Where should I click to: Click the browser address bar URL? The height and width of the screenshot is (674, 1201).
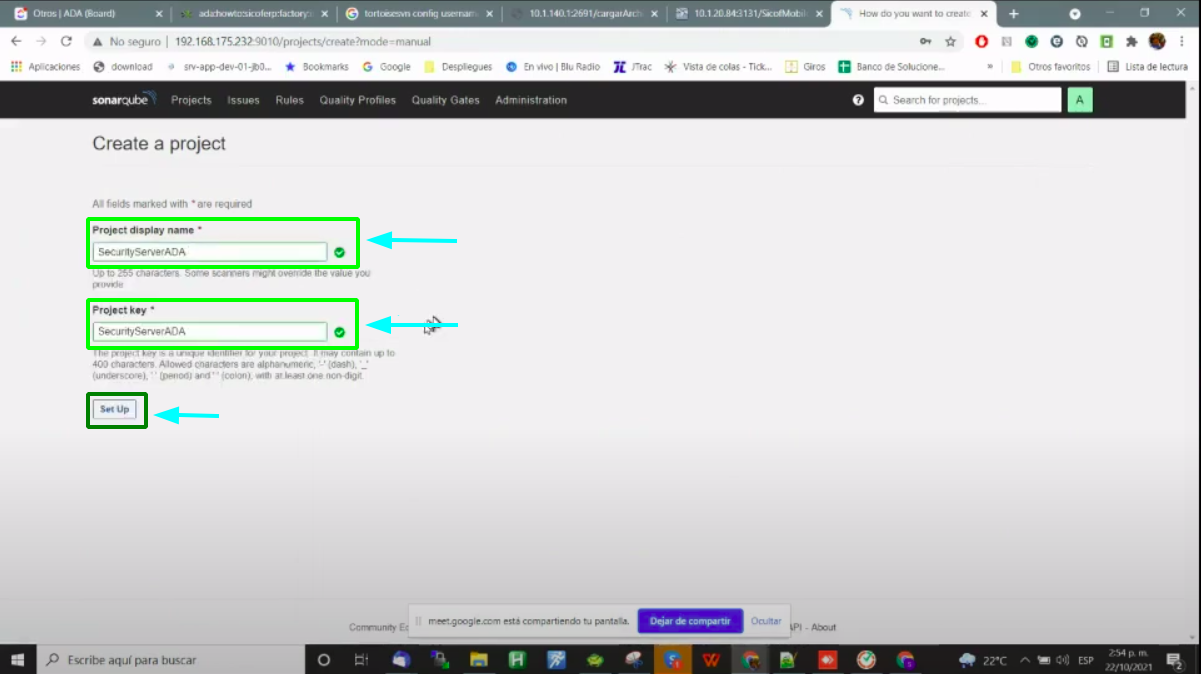click(x=303, y=42)
